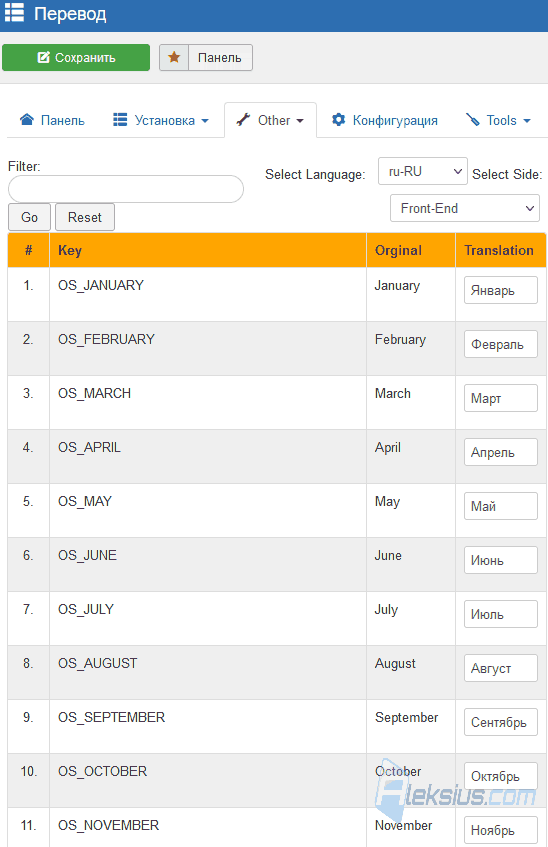Edit the Август translation field
The image size is (548, 847).
[x=501, y=668]
